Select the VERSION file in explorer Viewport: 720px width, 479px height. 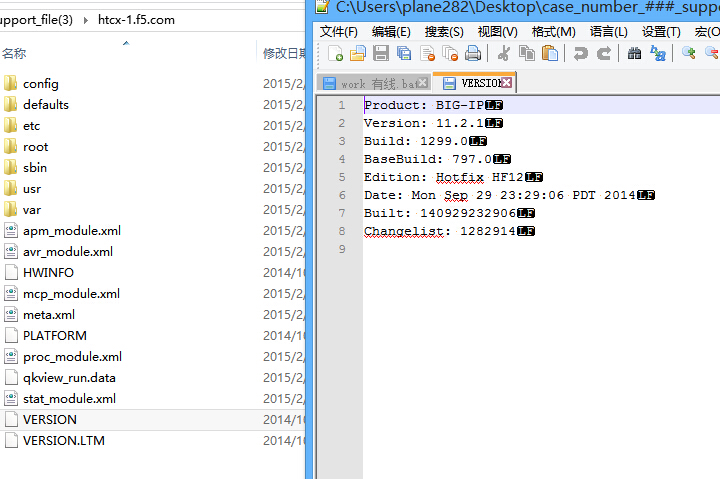tap(50, 420)
